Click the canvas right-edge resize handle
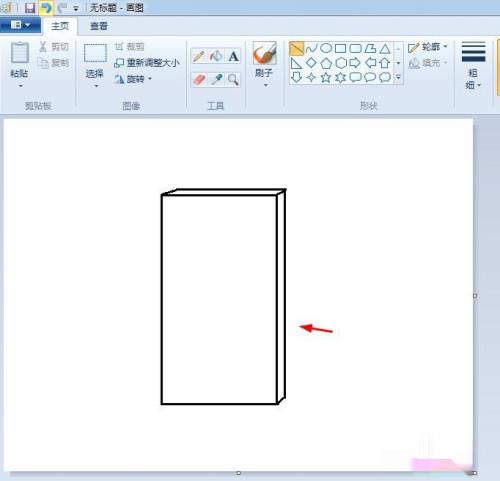 [x=475, y=296]
